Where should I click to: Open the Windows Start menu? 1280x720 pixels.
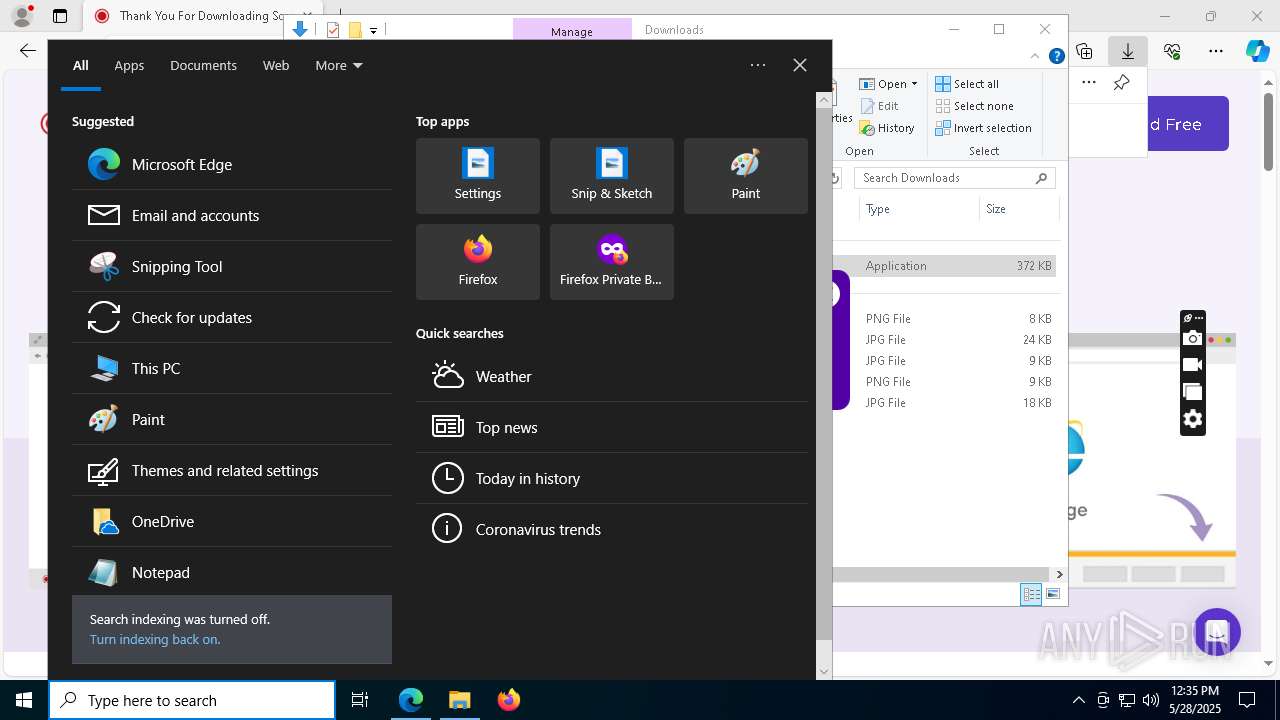pyautogui.click(x=24, y=700)
